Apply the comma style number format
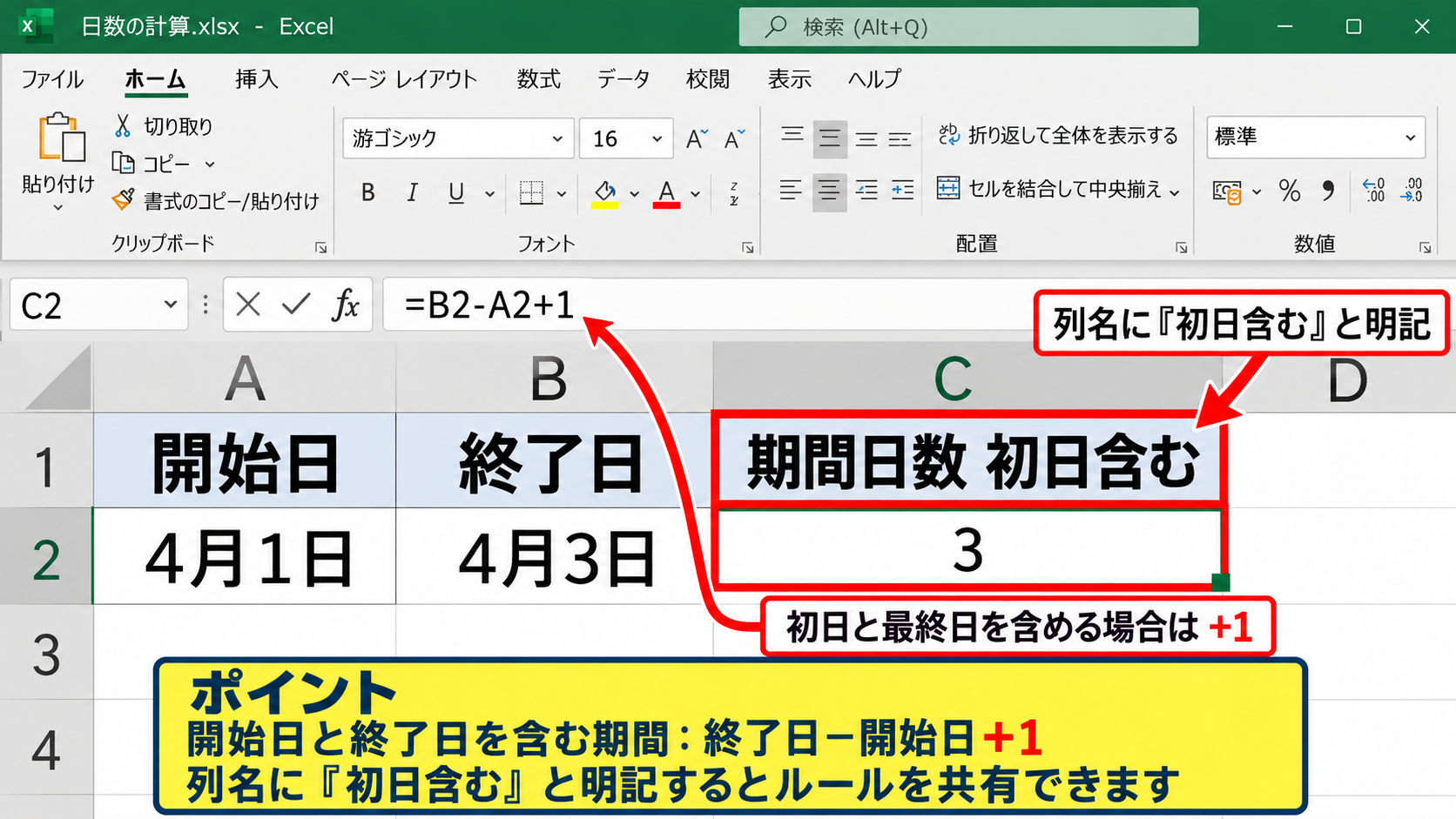Viewport: 1456px width, 819px height. (x=1328, y=191)
